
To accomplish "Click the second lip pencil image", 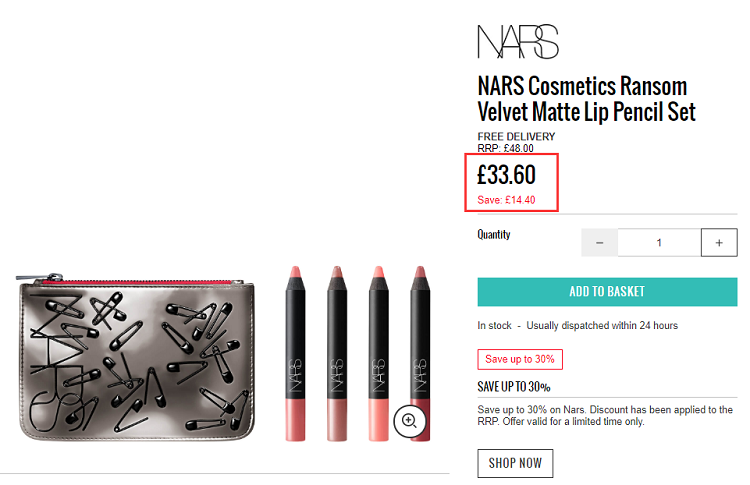I will (x=337, y=353).
